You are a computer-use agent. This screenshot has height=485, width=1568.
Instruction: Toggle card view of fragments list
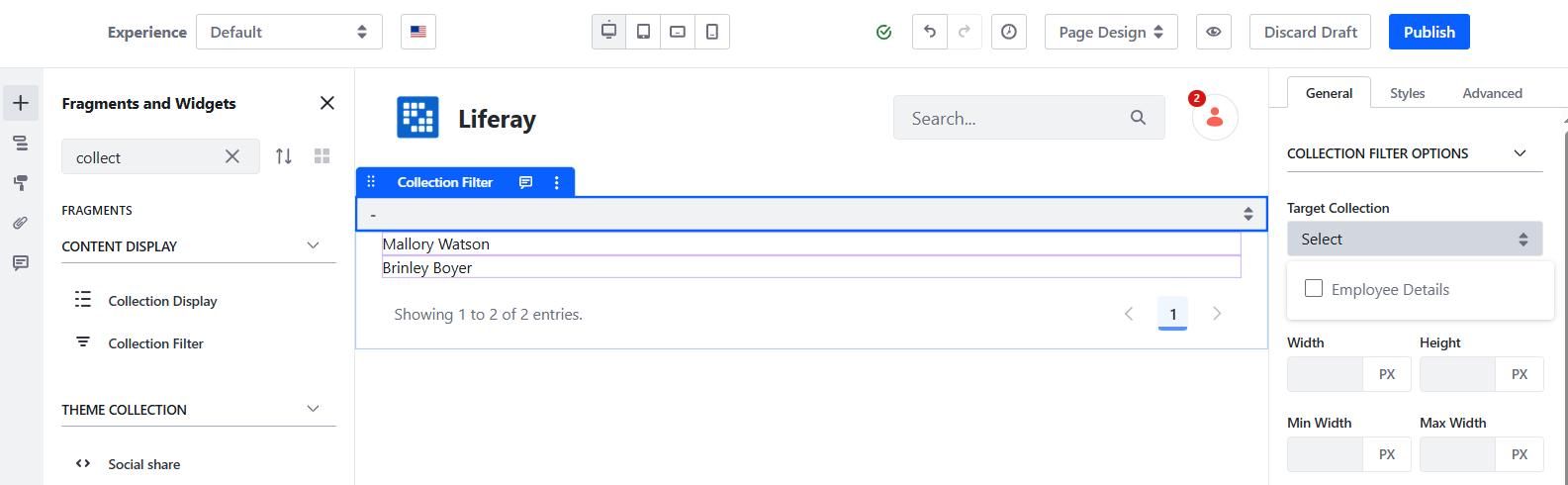tap(322, 156)
